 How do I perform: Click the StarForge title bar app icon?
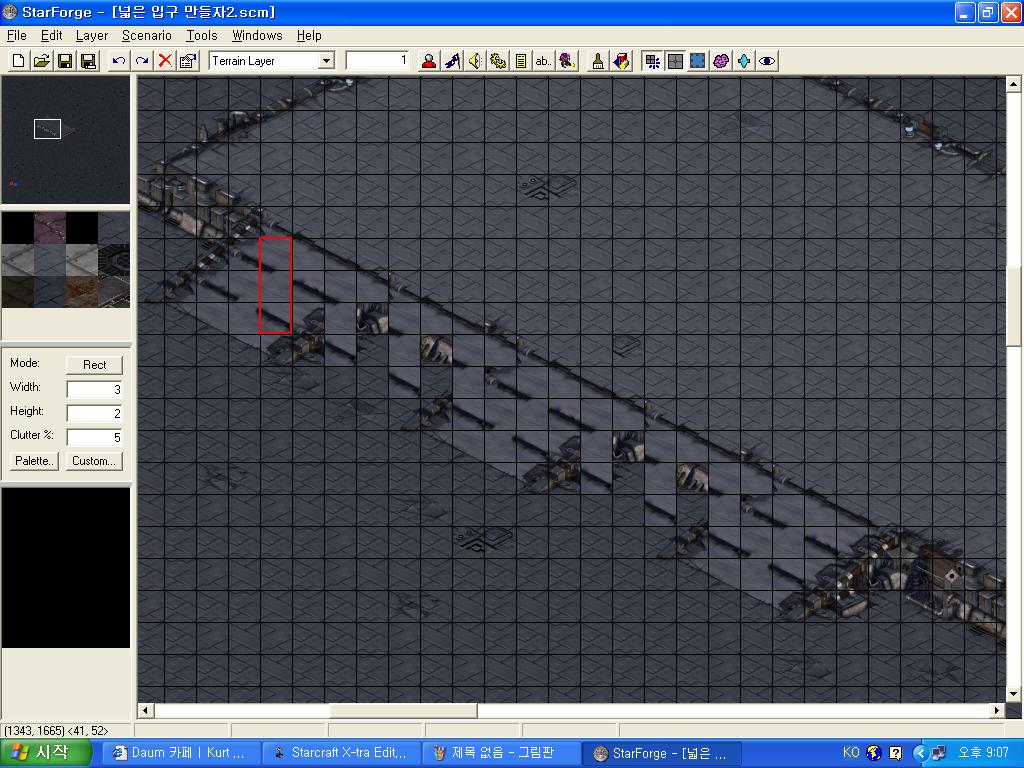[10, 12]
